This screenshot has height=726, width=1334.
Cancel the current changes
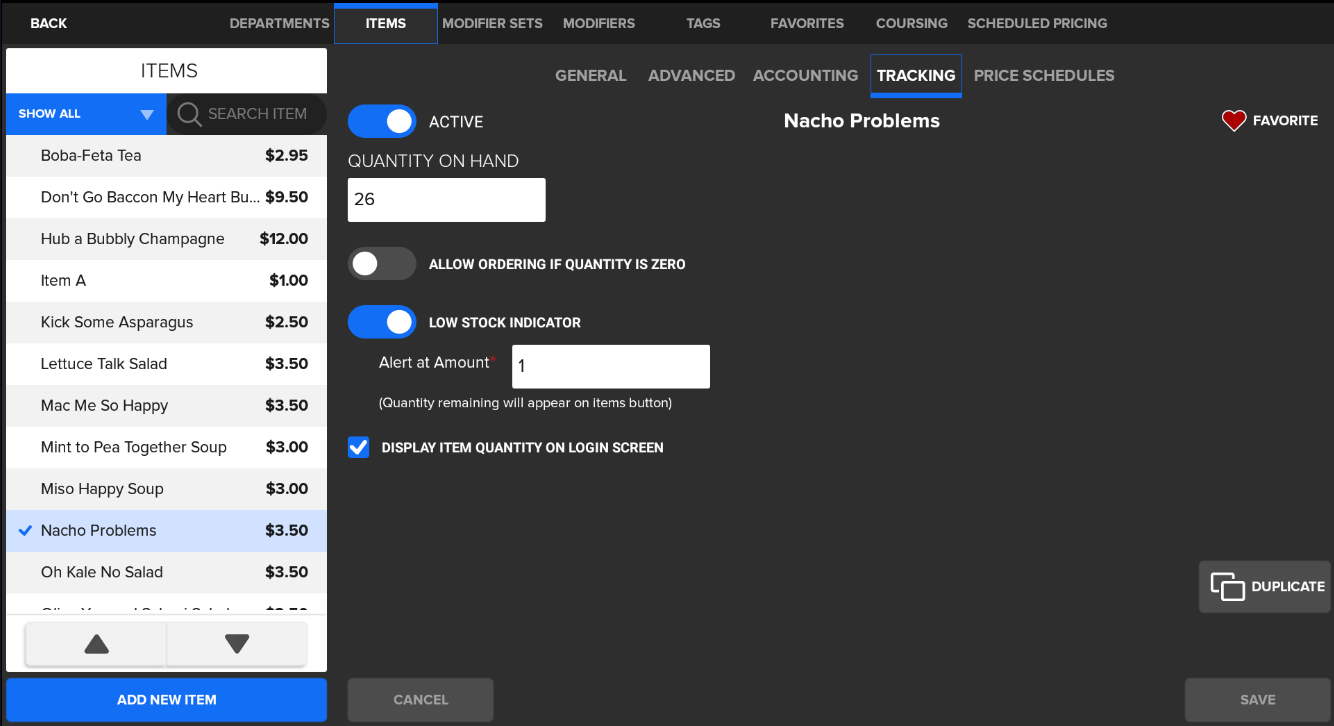coord(420,699)
